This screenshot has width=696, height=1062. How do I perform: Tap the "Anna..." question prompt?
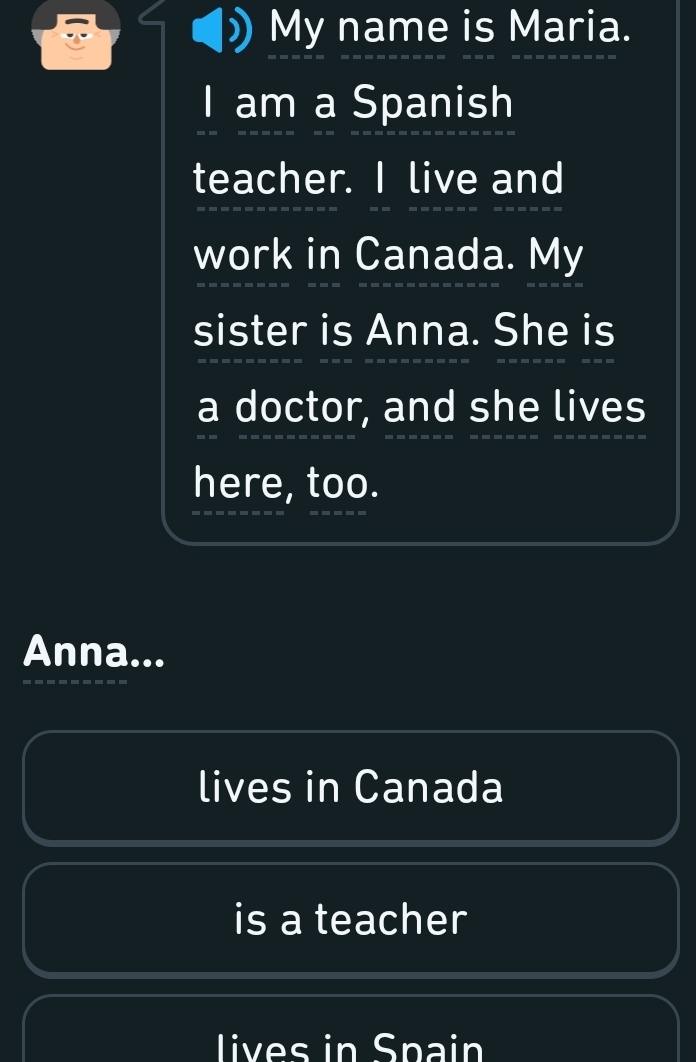94,653
